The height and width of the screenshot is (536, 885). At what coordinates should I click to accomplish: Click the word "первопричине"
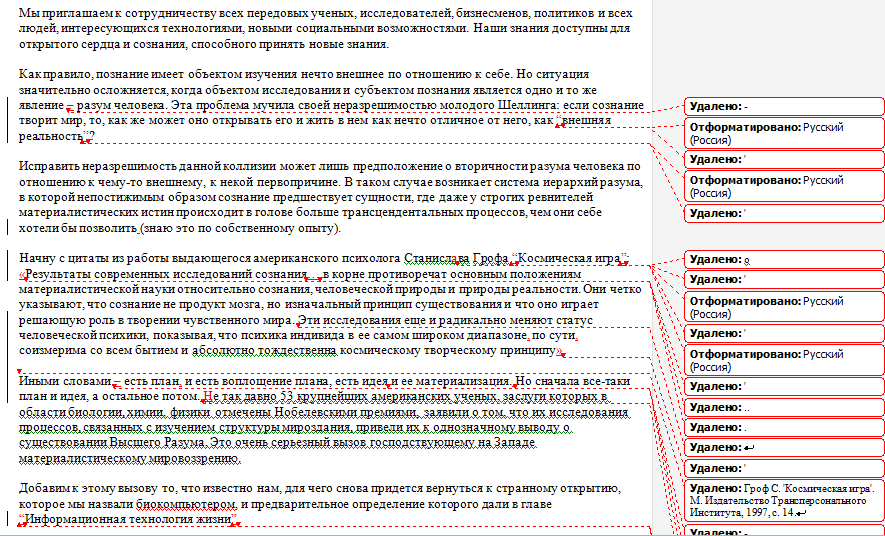[298, 182]
